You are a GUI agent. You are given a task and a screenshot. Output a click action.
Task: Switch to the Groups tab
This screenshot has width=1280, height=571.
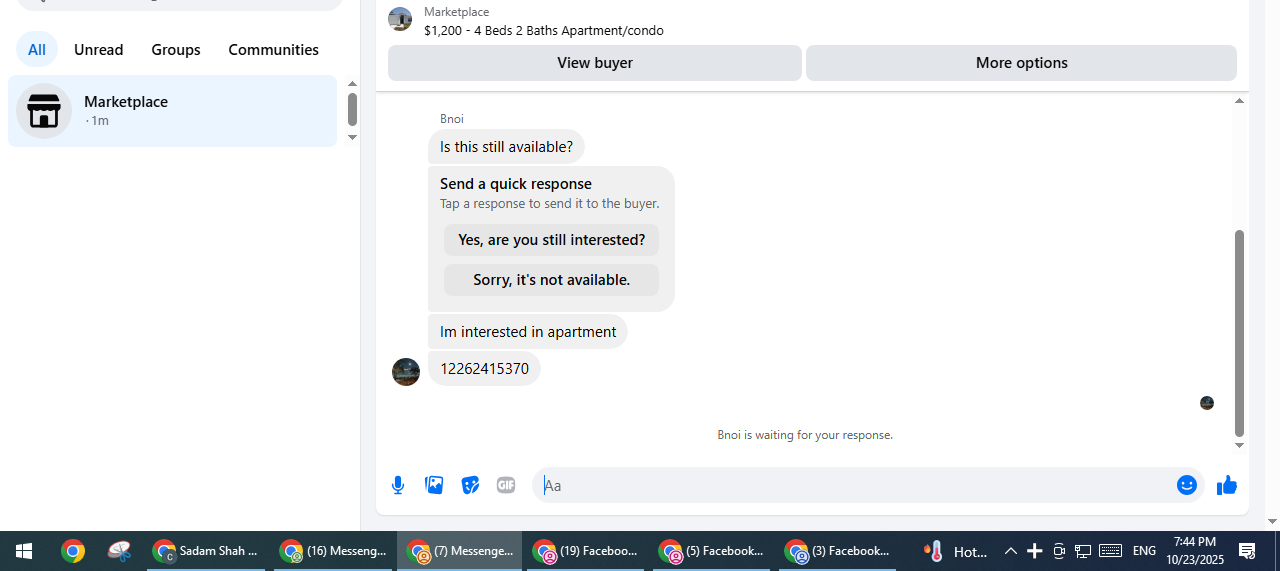coord(176,50)
